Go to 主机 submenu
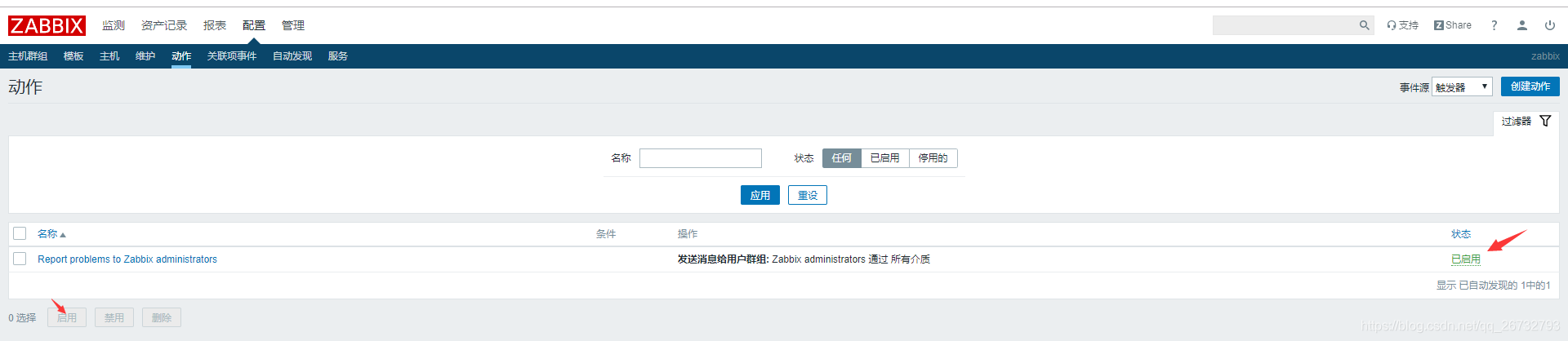Image resolution: width=1568 pixels, height=341 pixels. point(109,56)
